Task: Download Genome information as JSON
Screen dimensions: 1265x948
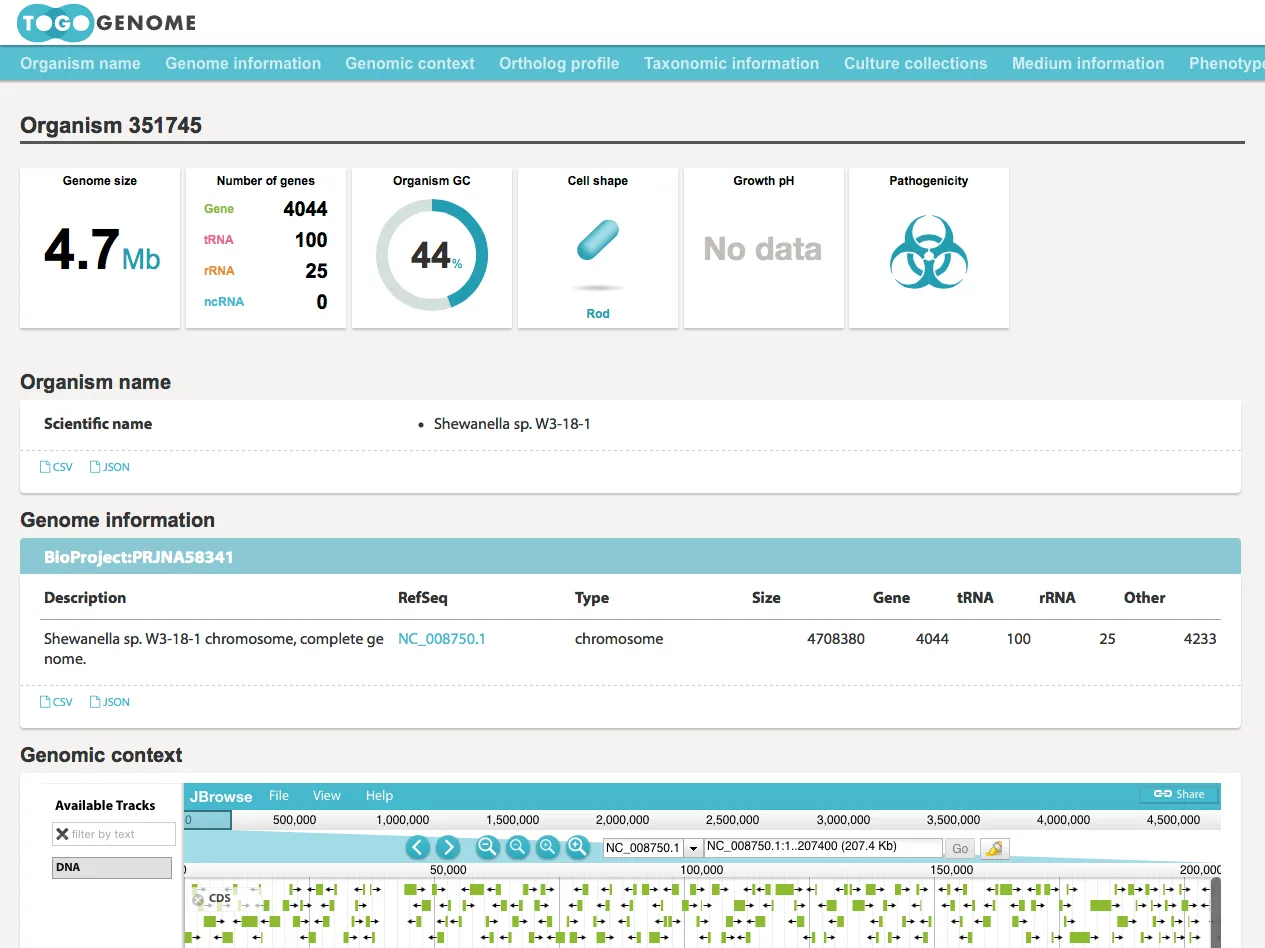Action: pyautogui.click(x=110, y=702)
